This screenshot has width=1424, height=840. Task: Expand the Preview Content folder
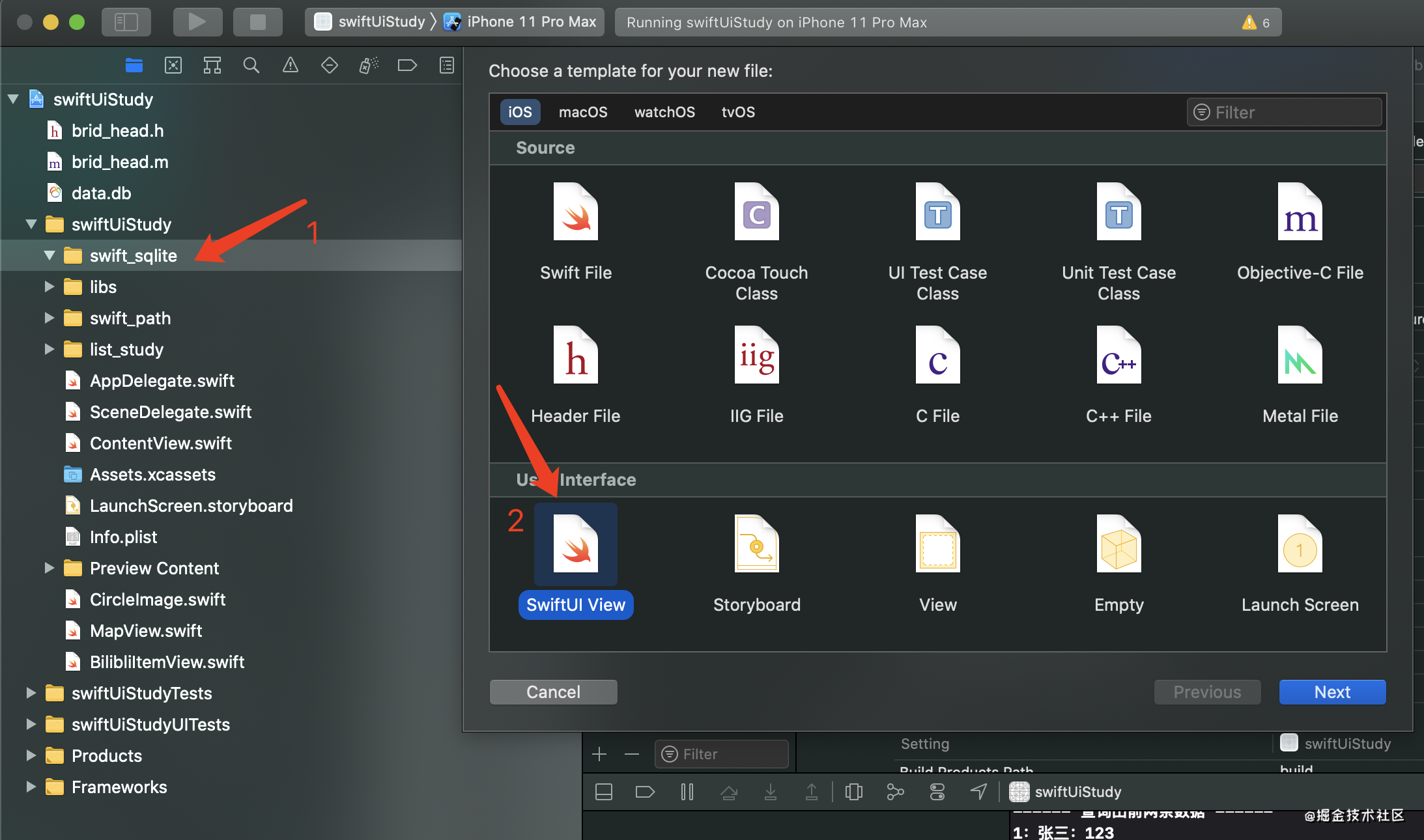(50, 568)
